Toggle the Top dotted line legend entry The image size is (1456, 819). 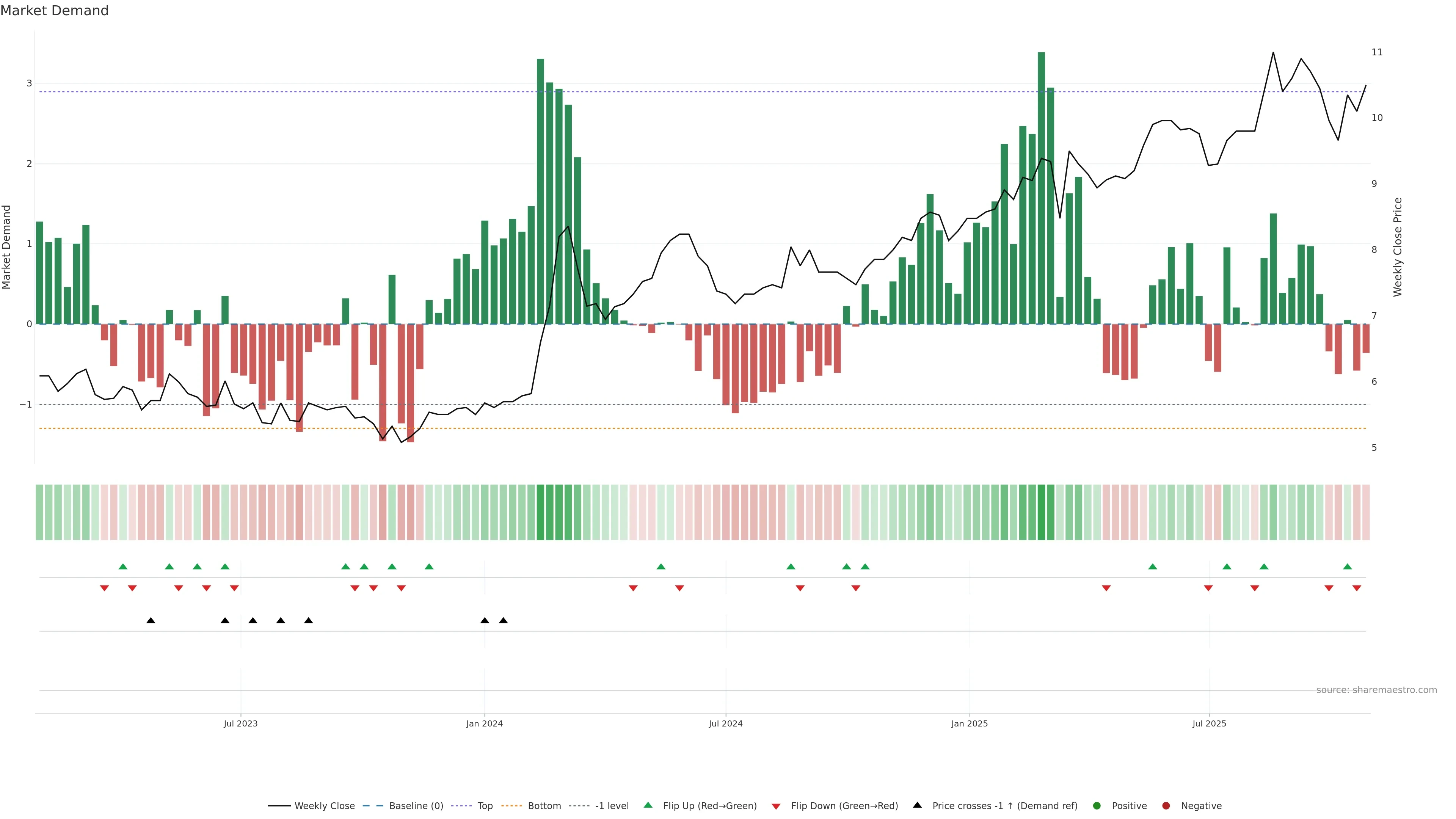(485, 805)
